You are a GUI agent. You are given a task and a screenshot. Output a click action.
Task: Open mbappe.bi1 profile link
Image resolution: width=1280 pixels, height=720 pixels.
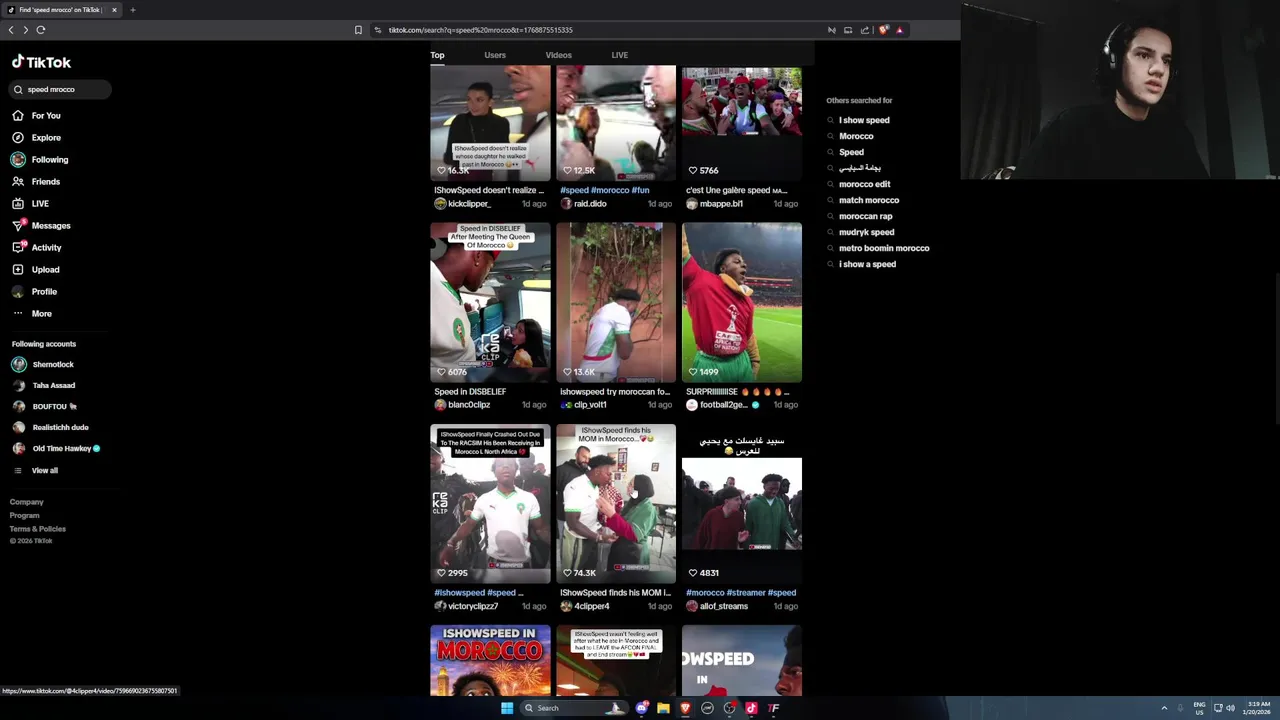tap(715, 204)
